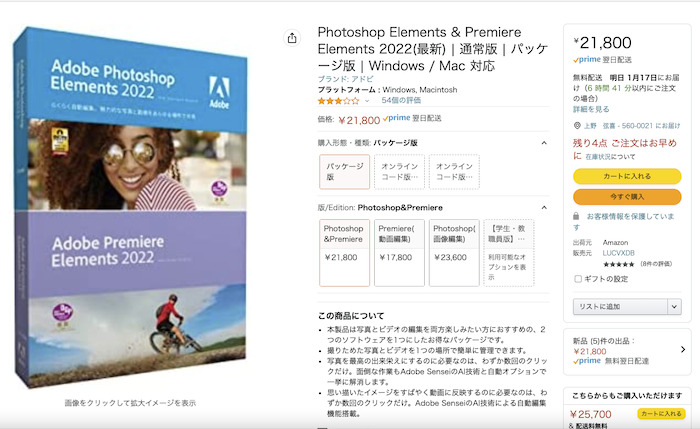Viewport: 700px width, 429px height.
Task: Open the new offers chevron arrow
Action: [683, 350]
